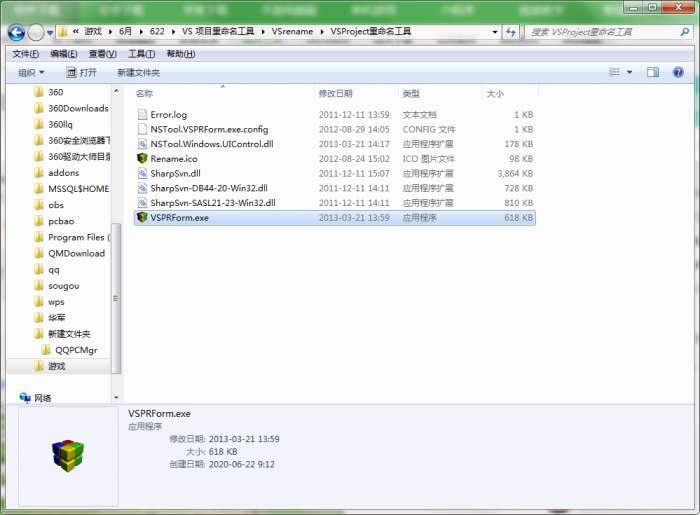Click the 2012-08-24 15:02 date cell
Screen dimensions: 700x515
(354, 158)
